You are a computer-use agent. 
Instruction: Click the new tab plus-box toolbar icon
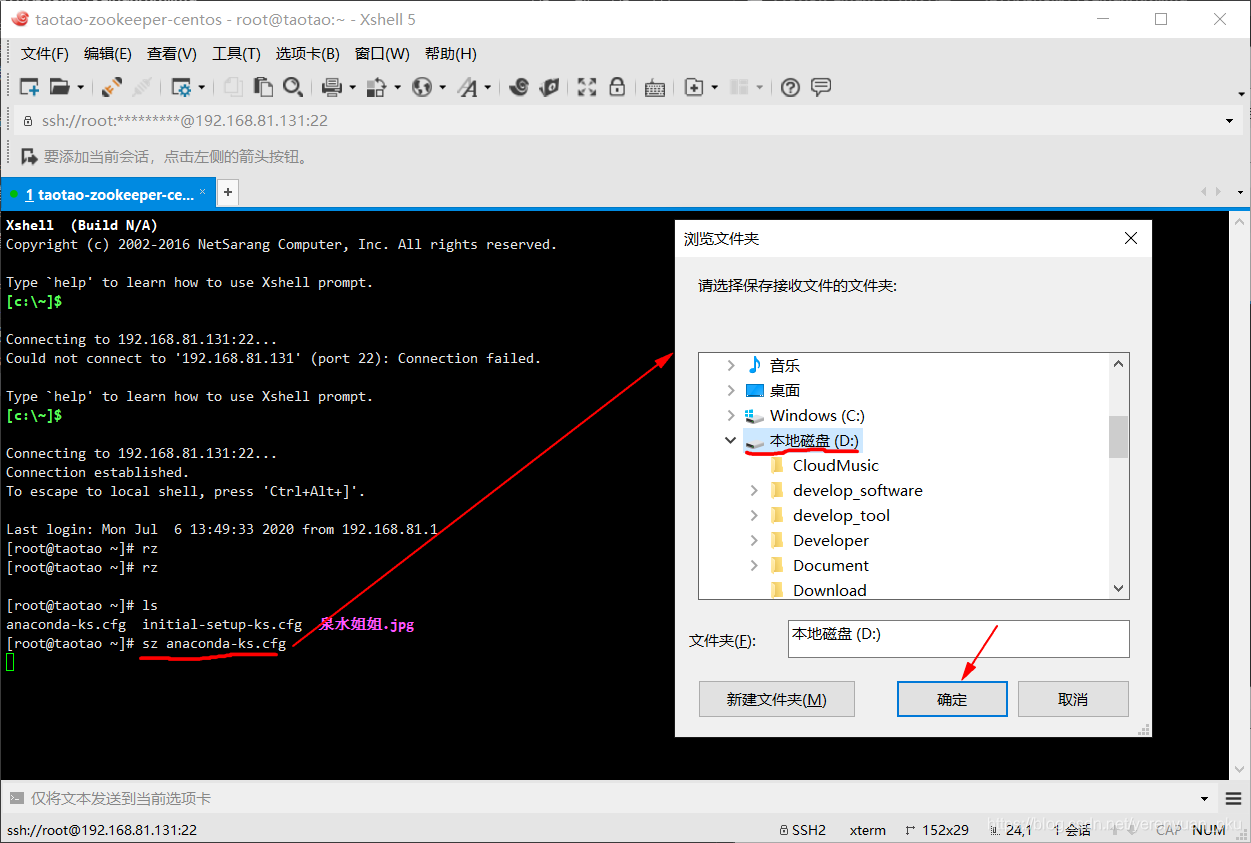(x=694, y=88)
